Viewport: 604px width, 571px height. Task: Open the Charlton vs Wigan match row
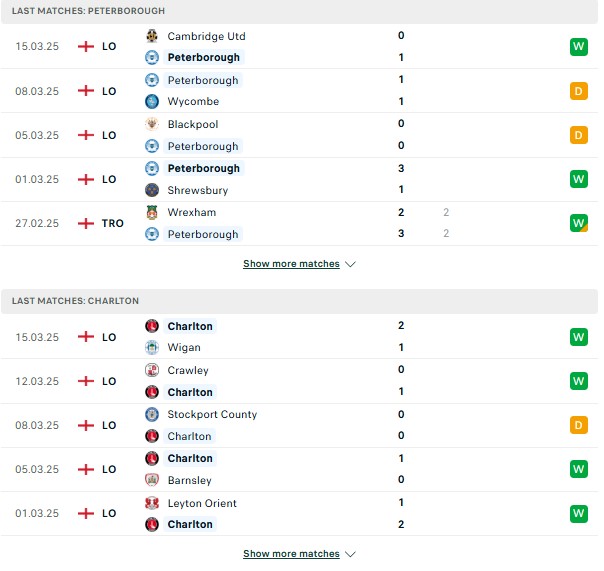click(x=299, y=337)
